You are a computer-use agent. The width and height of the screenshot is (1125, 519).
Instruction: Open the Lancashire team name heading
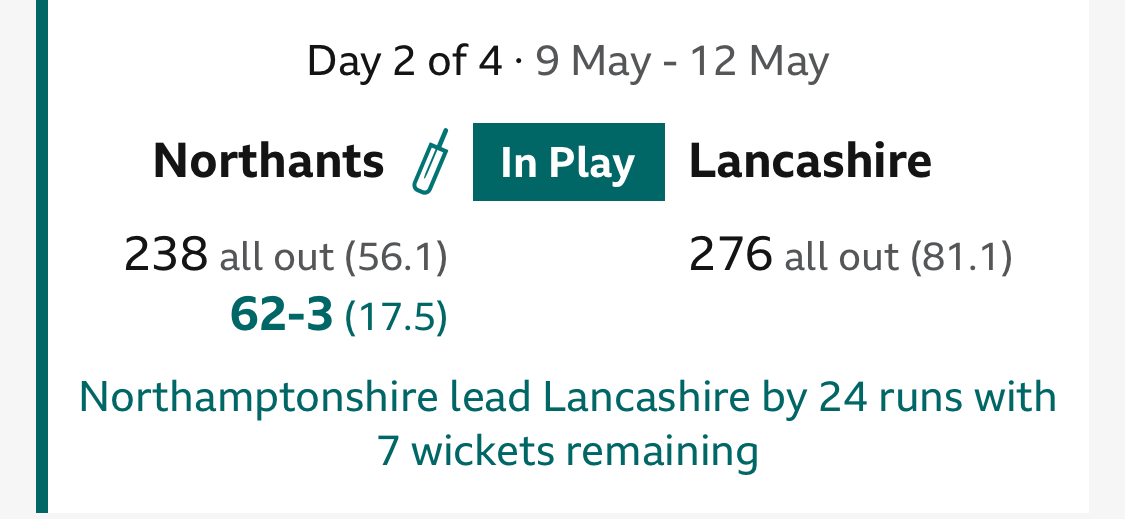[810, 161]
